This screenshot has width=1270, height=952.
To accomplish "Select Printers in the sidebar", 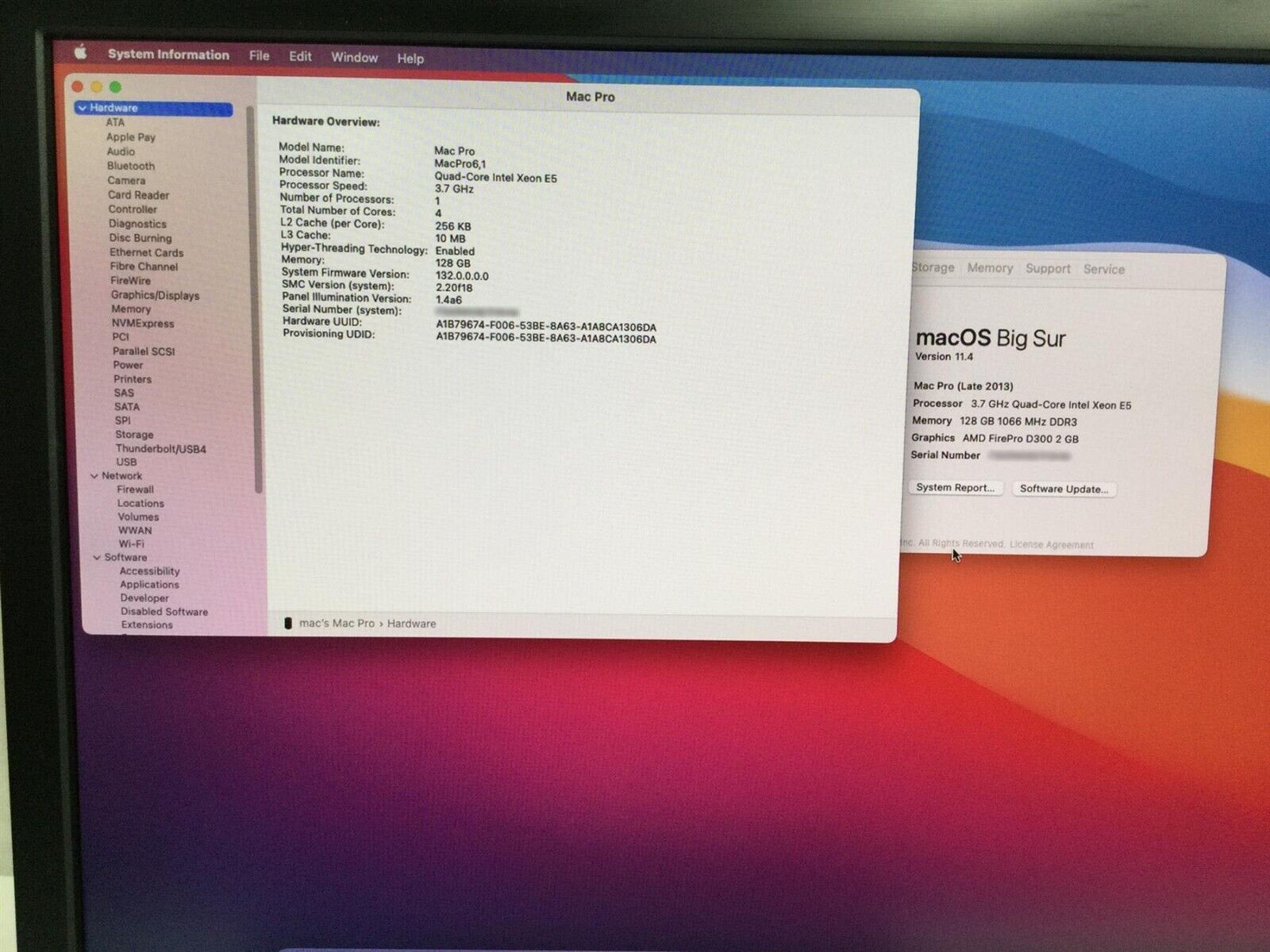I will click(x=133, y=378).
